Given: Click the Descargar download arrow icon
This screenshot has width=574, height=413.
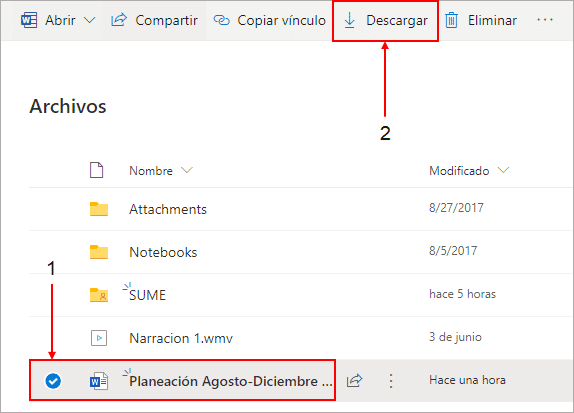Looking at the screenshot, I should pos(350,21).
